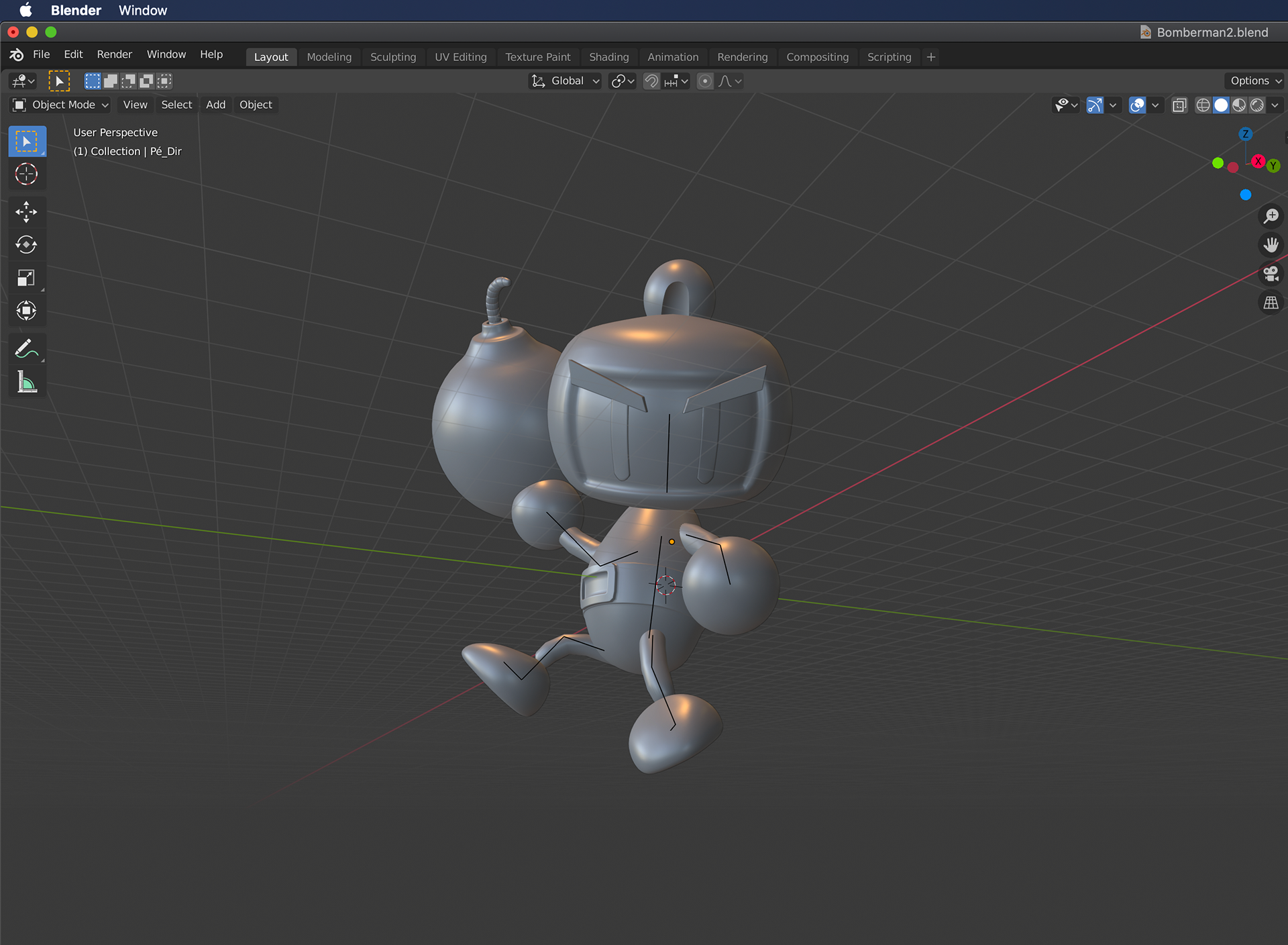Choose the Rotate tool

tap(27, 245)
